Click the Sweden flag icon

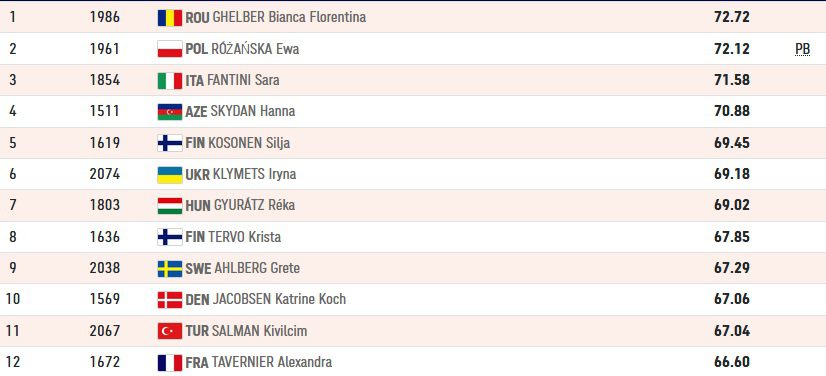coord(170,268)
